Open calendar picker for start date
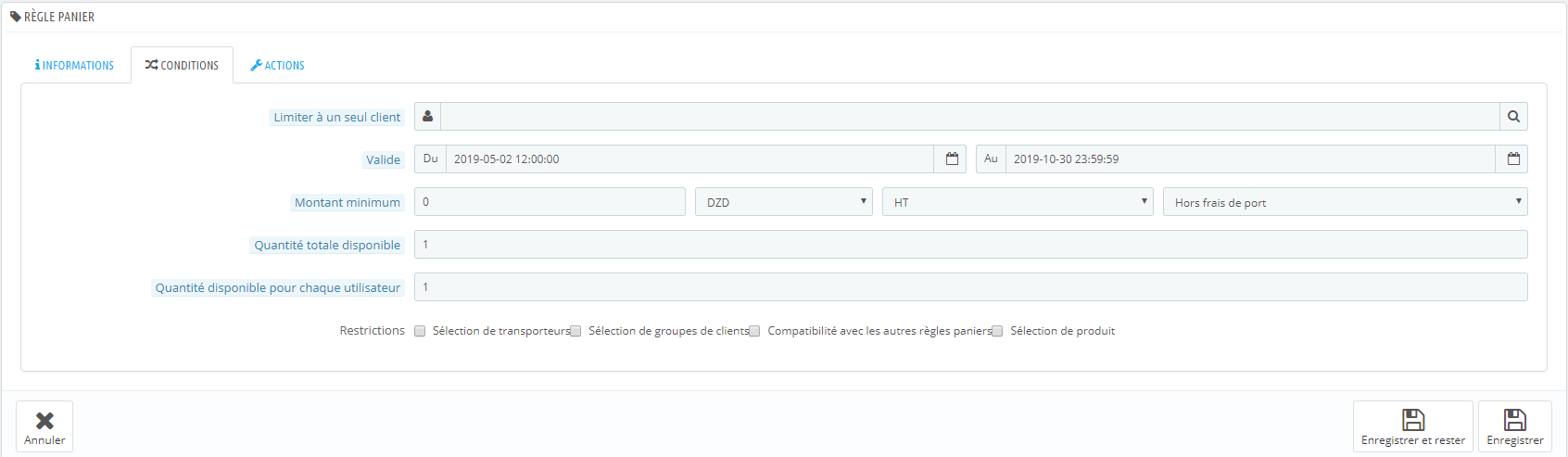1568x457 pixels. (951, 159)
